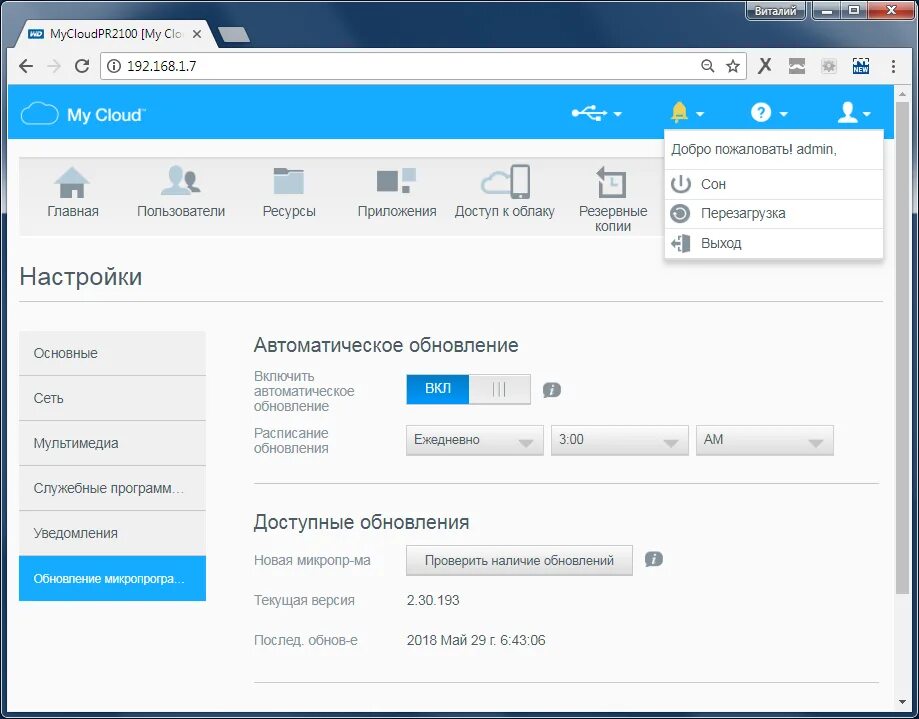Bookmark page with star icon
This screenshot has width=919, height=719.
click(x=733, y=66)
